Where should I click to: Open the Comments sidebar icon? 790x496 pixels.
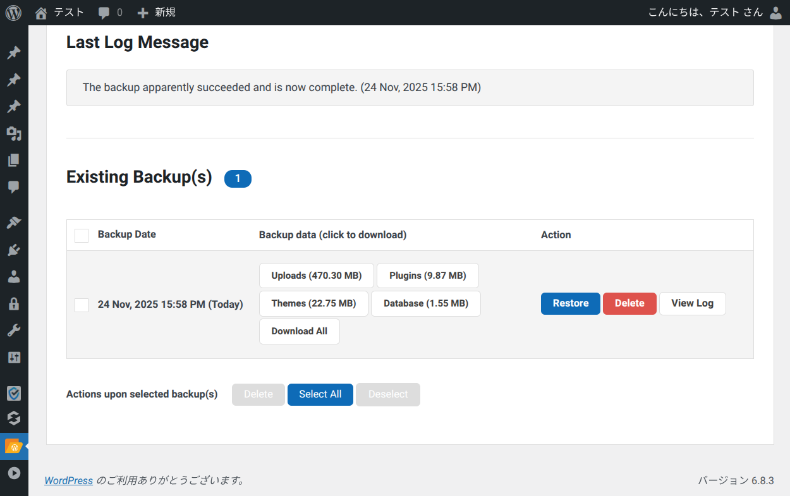(x=14, y=187)
